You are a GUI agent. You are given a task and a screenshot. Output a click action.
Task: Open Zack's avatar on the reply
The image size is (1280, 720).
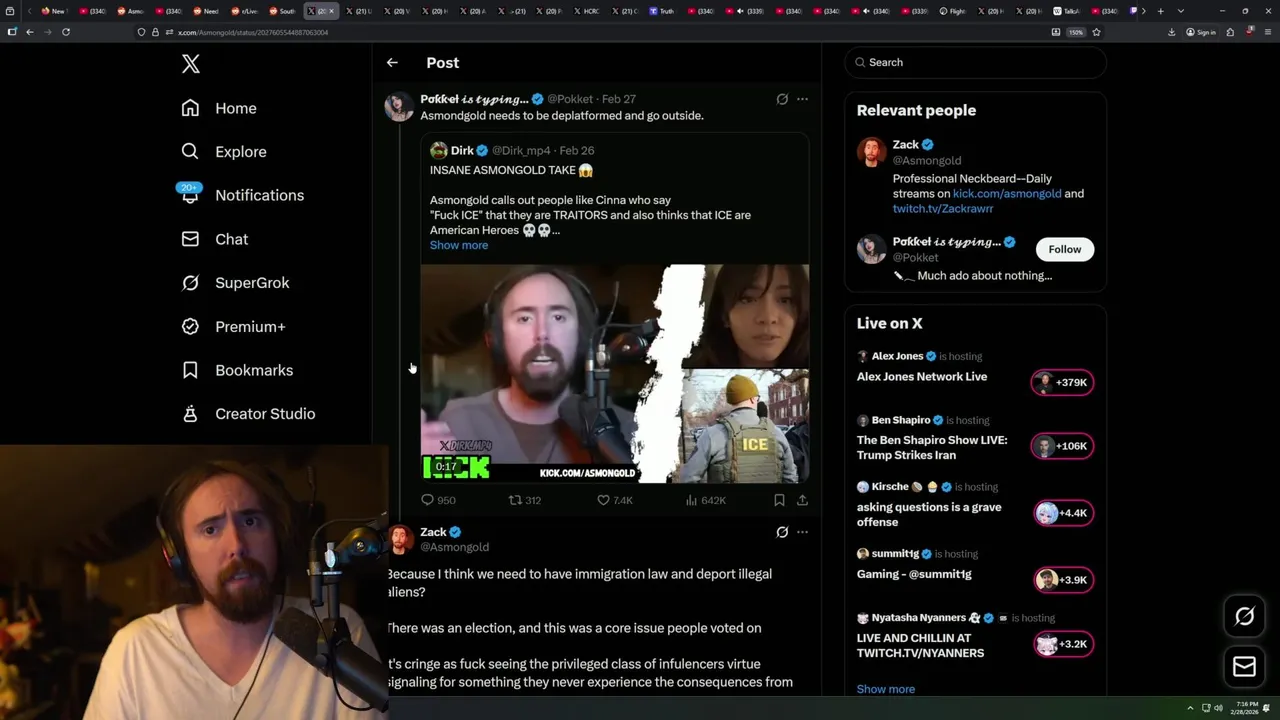(x=399, y=540)
